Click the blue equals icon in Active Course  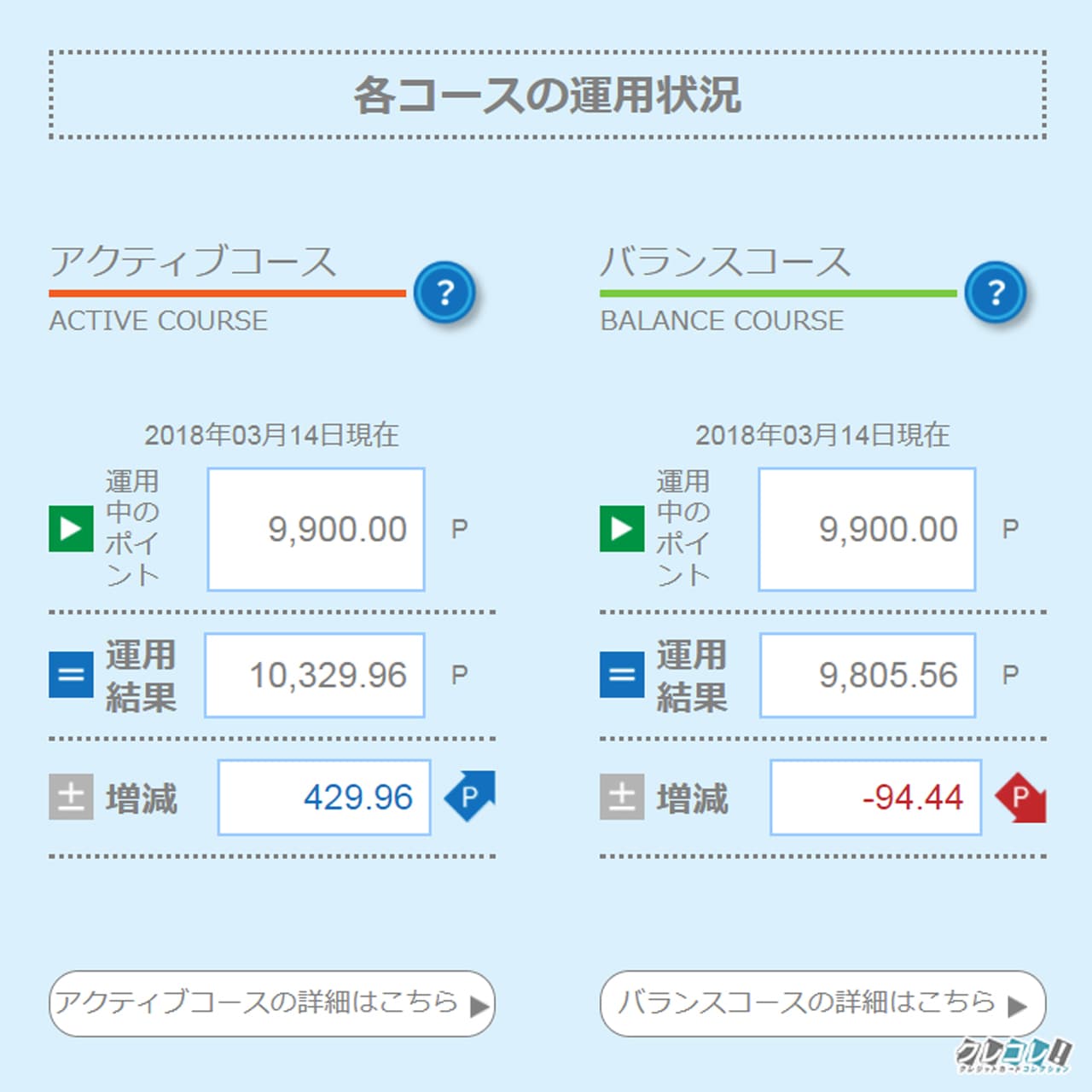tap(71, 675)
